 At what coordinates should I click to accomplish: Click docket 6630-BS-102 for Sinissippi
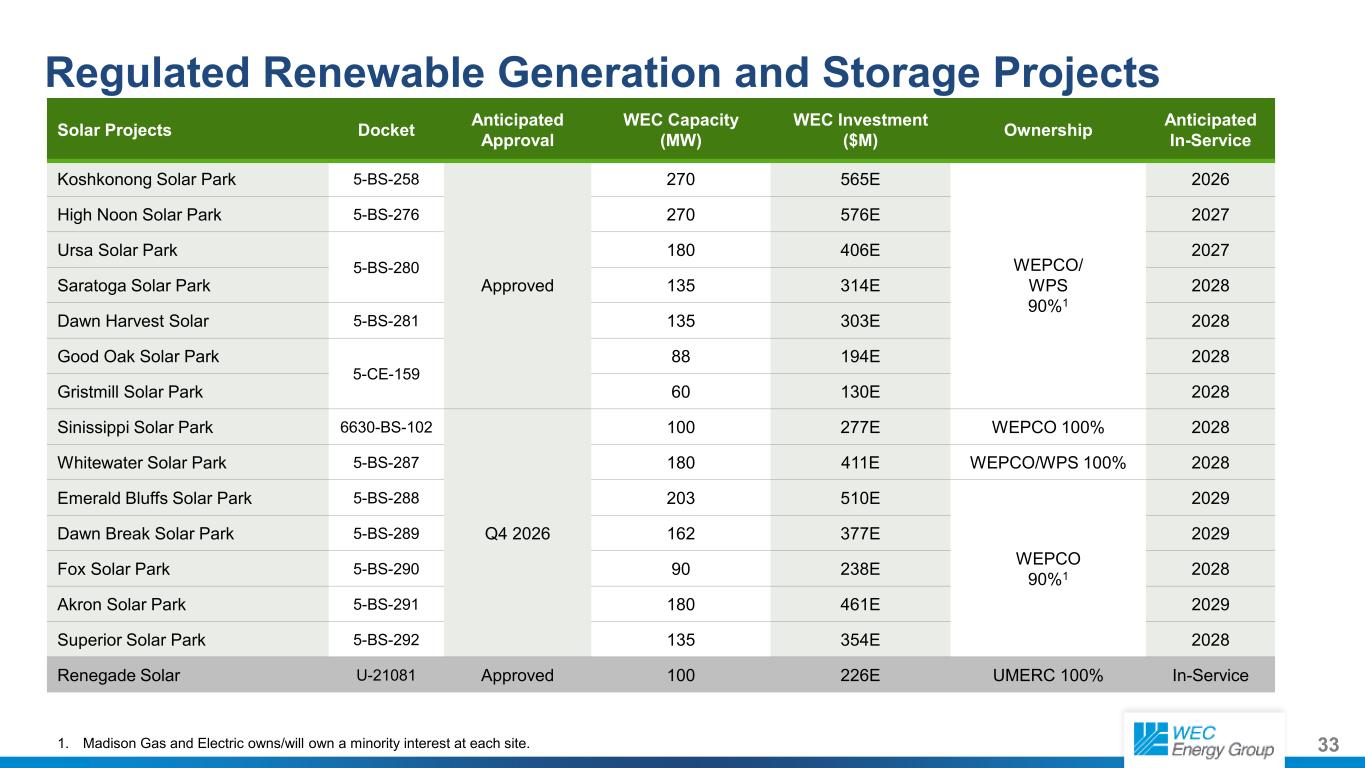click(x=386, y=428)
